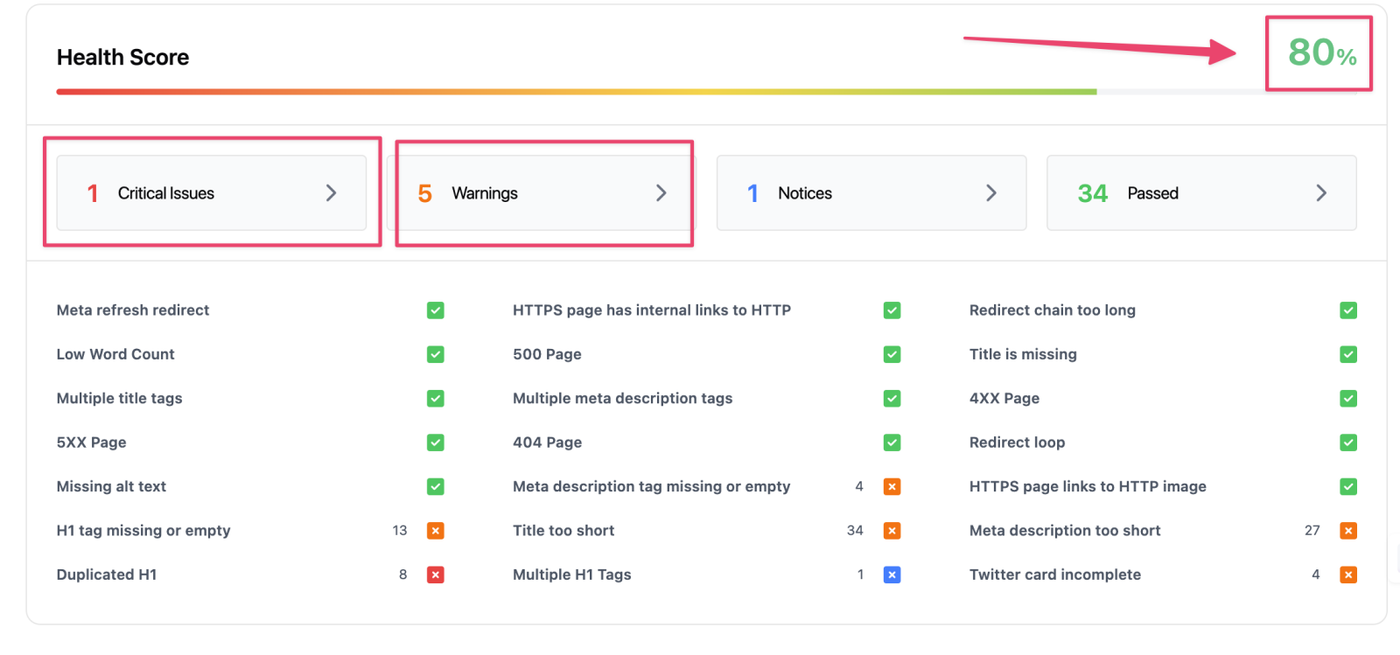Viewport: 1400px width, 655px height.
Task: Click the orange X icon for Title too short
Action: tap(892, 531)
